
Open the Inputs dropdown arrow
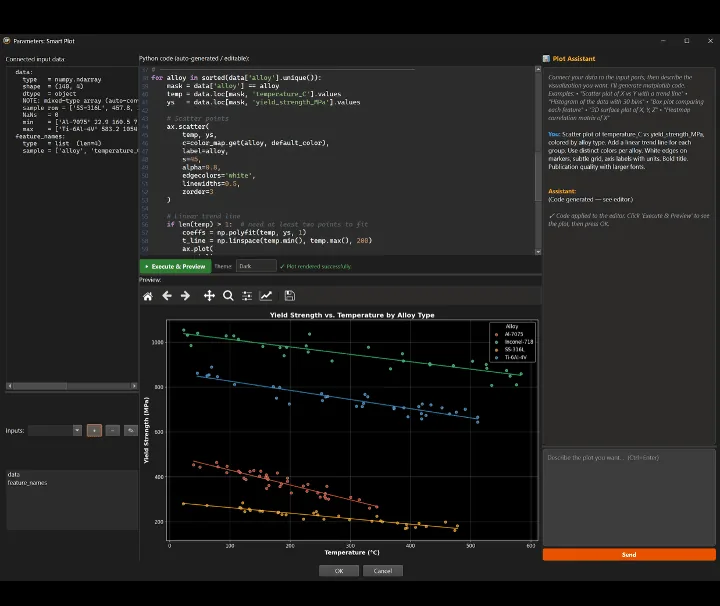[77, 431]
